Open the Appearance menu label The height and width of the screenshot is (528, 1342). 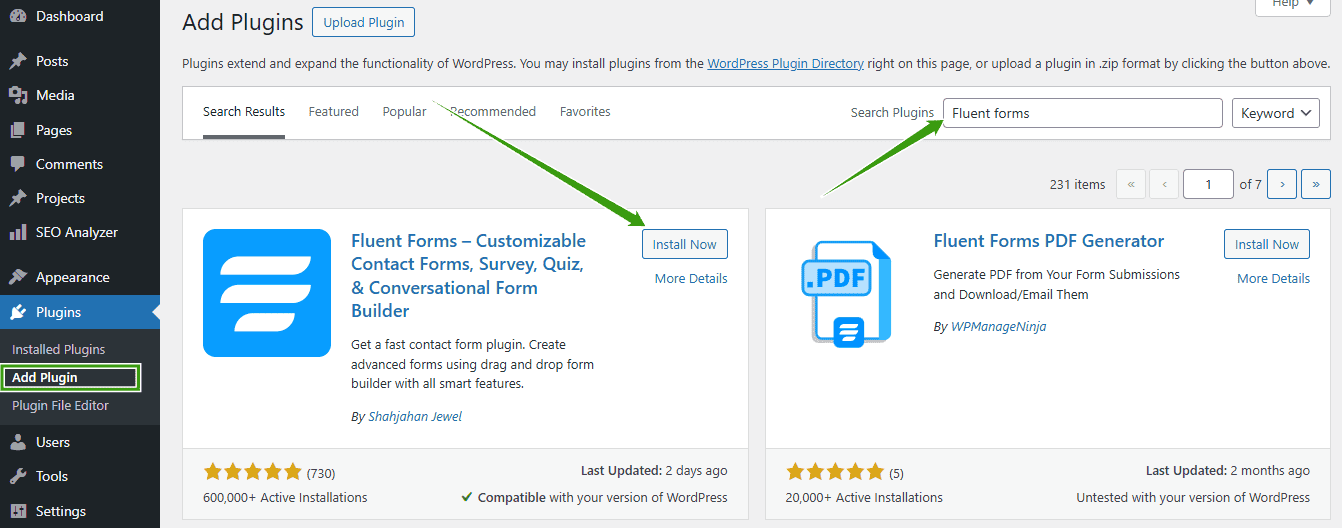[73, 277]
